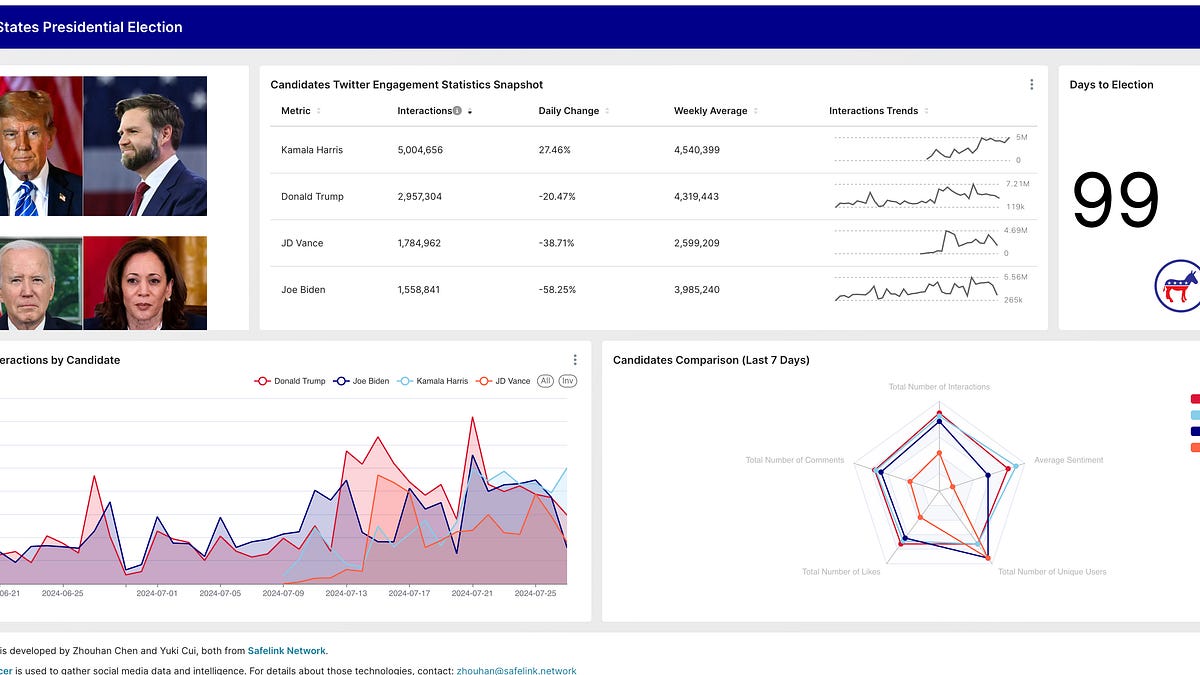Click the info icon beside the Interactions header
Screen dimensions: 1200x675
457,111
